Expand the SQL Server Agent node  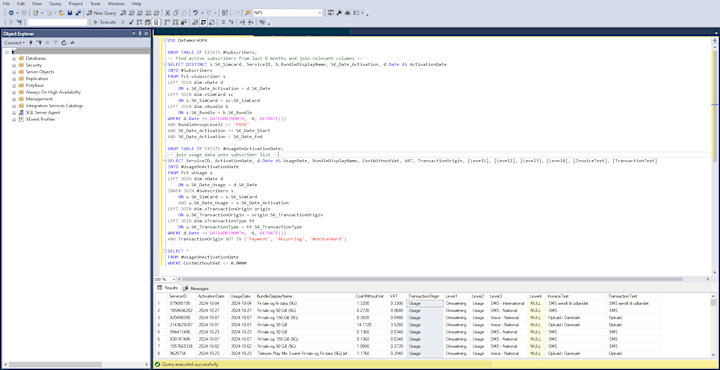(x=14, y=112)
